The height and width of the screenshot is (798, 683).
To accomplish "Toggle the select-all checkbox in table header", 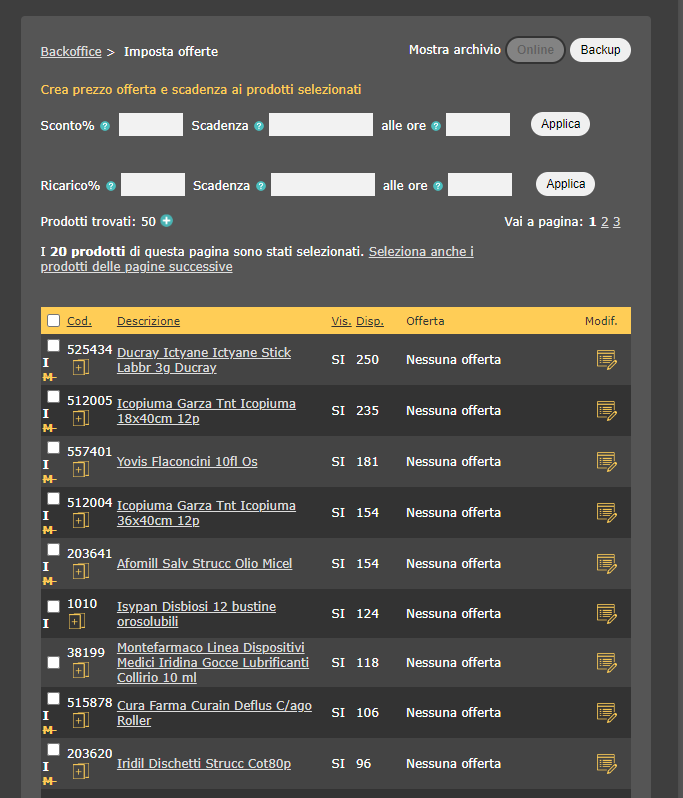I will pos(53,321).
